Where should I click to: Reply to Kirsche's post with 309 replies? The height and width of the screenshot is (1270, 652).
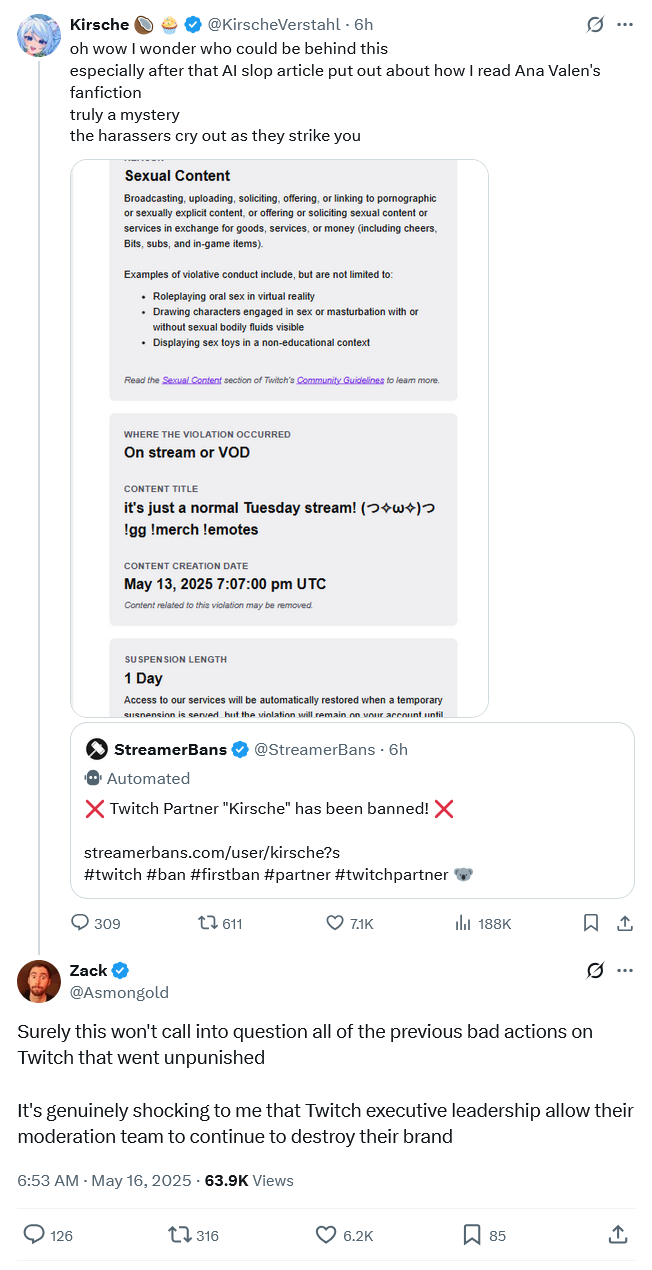[x=81, y=923]
